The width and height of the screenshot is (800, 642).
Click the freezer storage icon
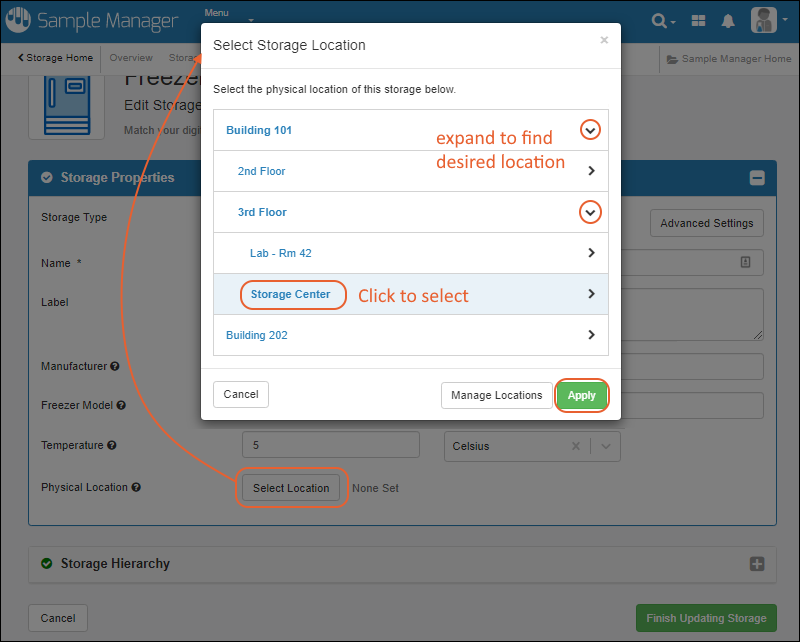coord(73,105)
